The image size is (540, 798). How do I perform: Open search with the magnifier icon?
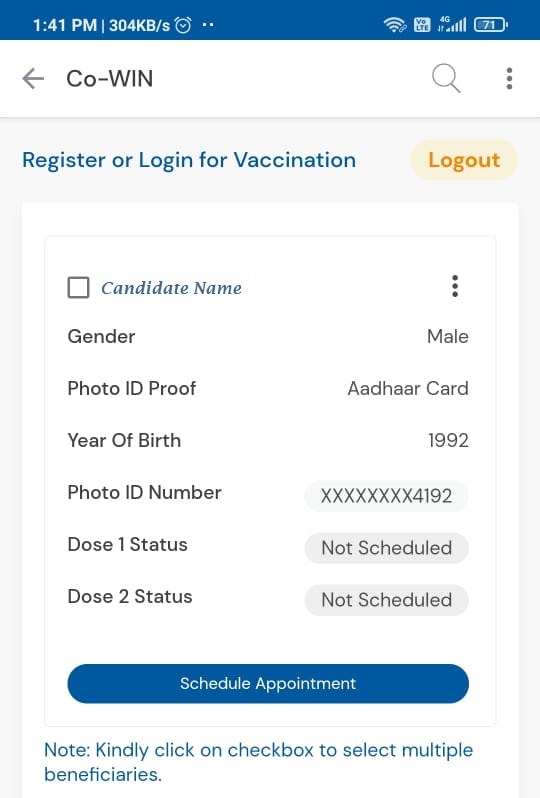click(x=446, y=78)
